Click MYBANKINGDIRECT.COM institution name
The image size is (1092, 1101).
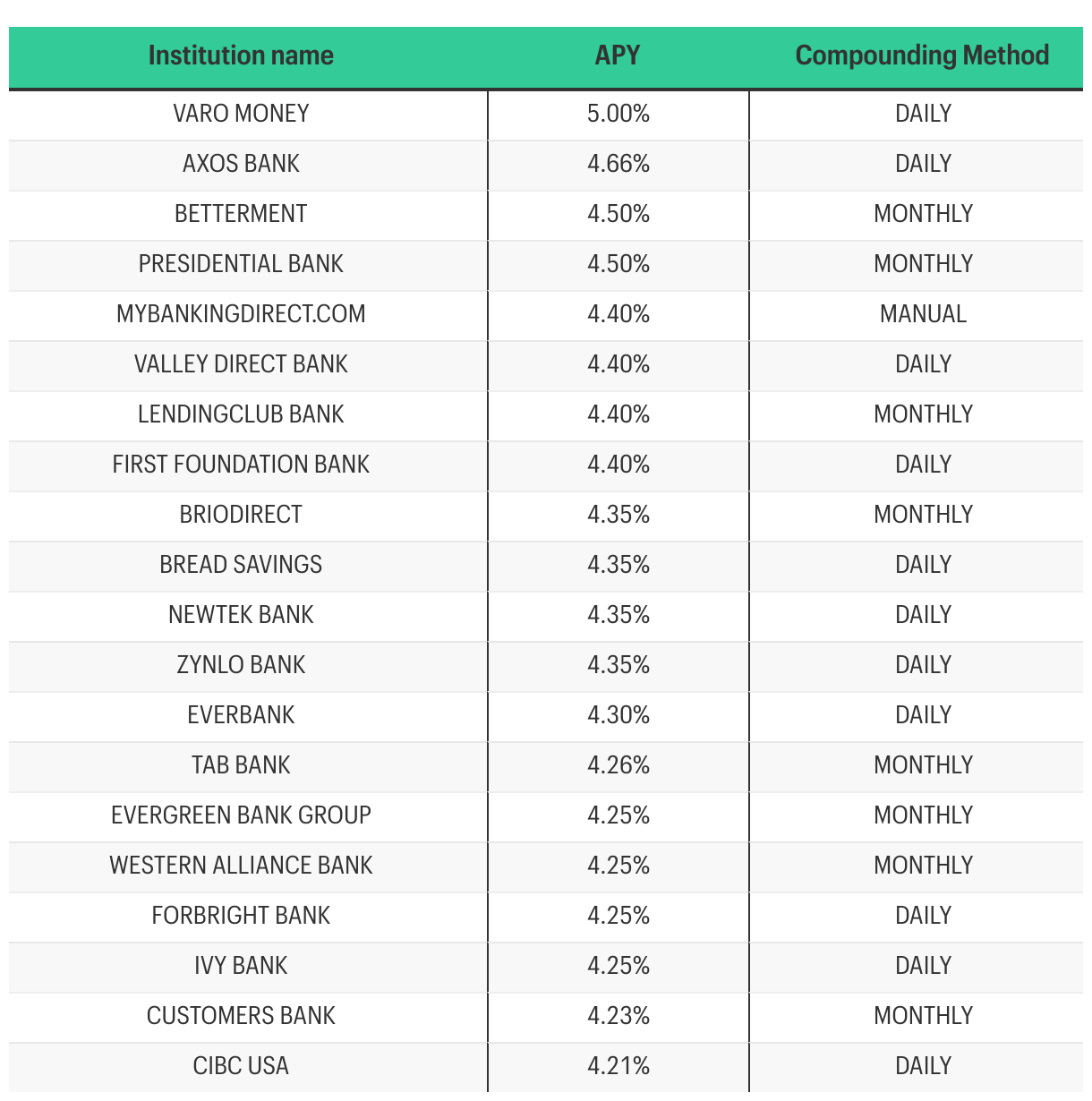pyautogui.click(x=241, y=314)
